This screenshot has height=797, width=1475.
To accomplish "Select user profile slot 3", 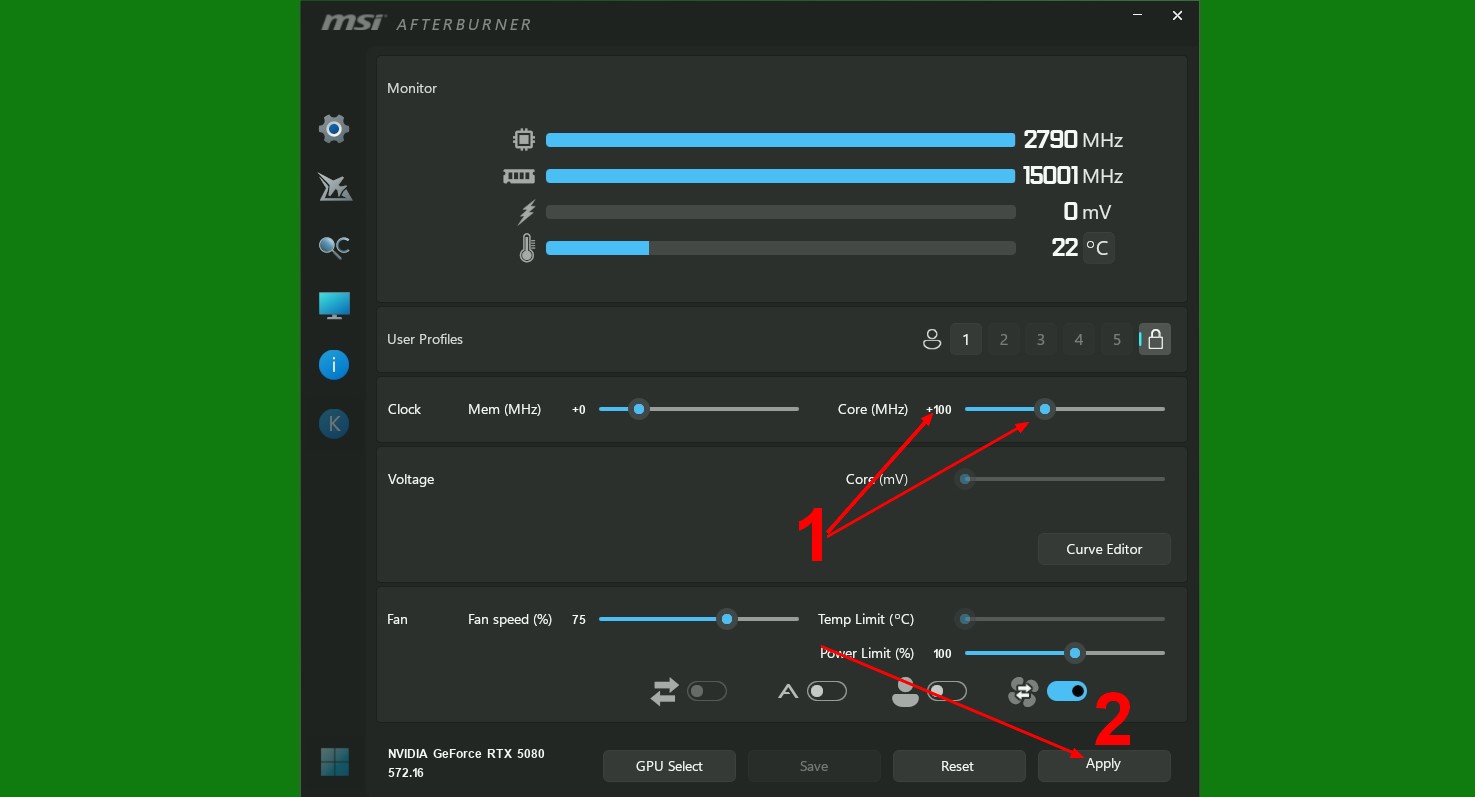I will click(1041, 340).
